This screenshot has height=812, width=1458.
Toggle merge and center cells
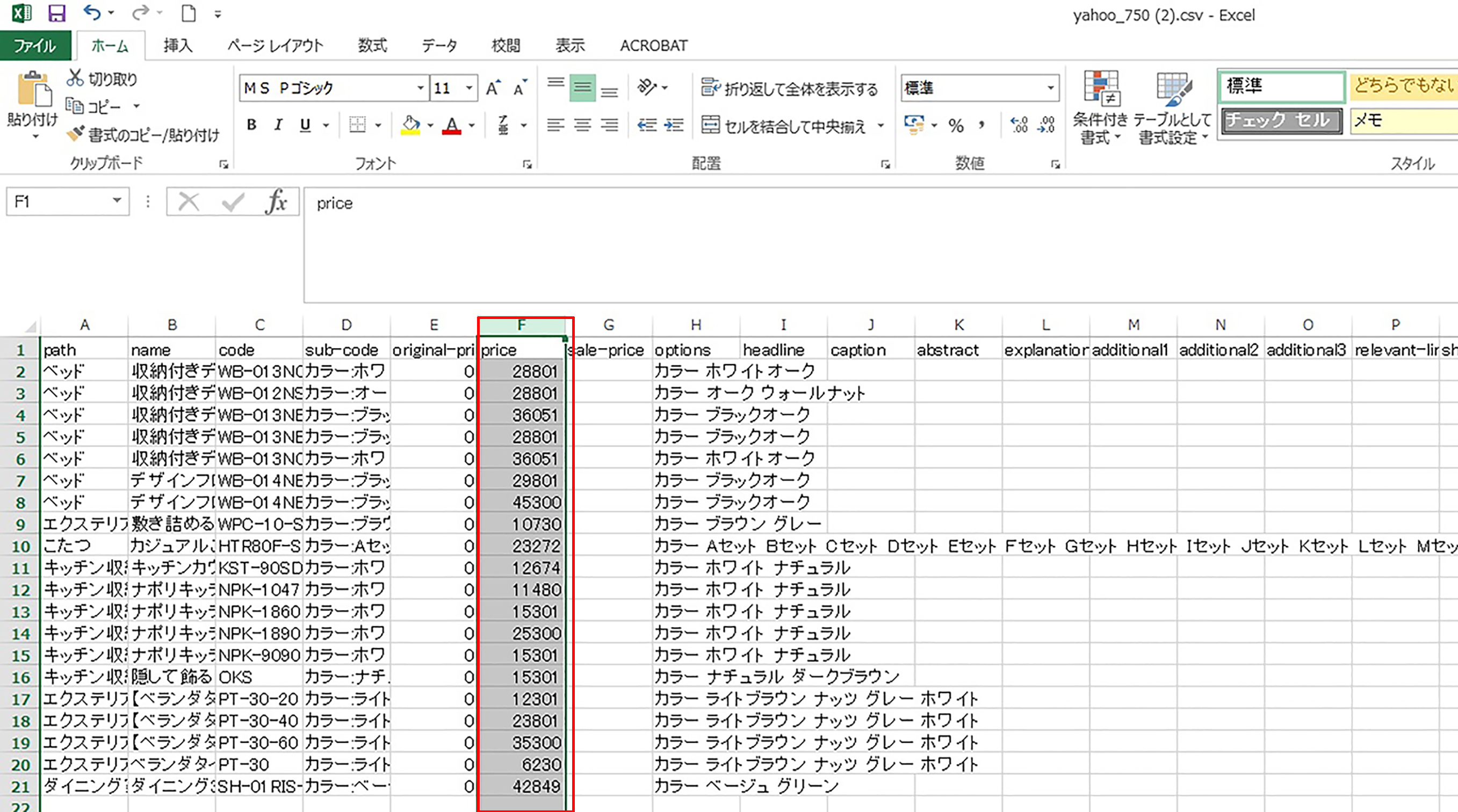784,126
